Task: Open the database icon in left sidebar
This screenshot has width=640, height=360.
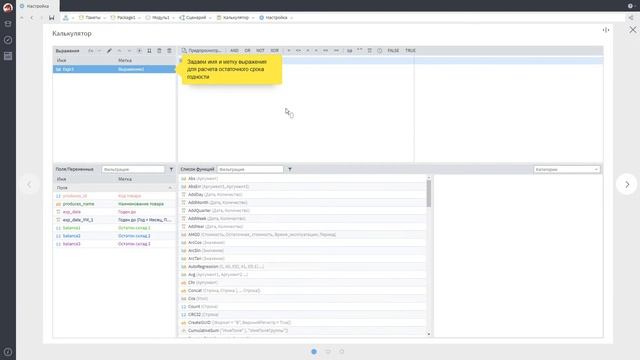Action: point(8,24)
